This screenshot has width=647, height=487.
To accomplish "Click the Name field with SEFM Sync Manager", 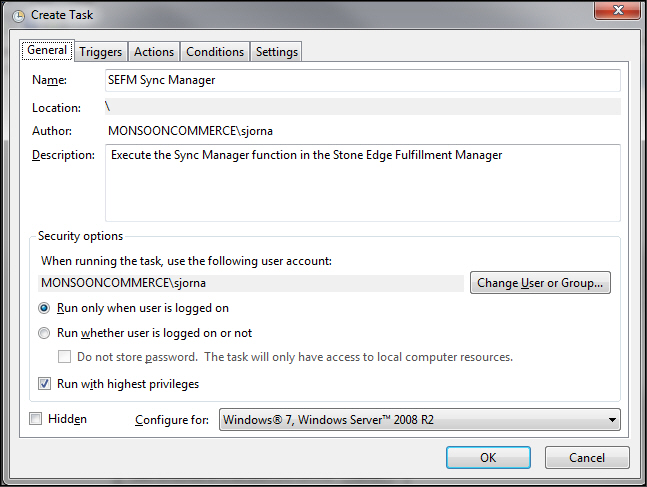I will click(363, 80).
